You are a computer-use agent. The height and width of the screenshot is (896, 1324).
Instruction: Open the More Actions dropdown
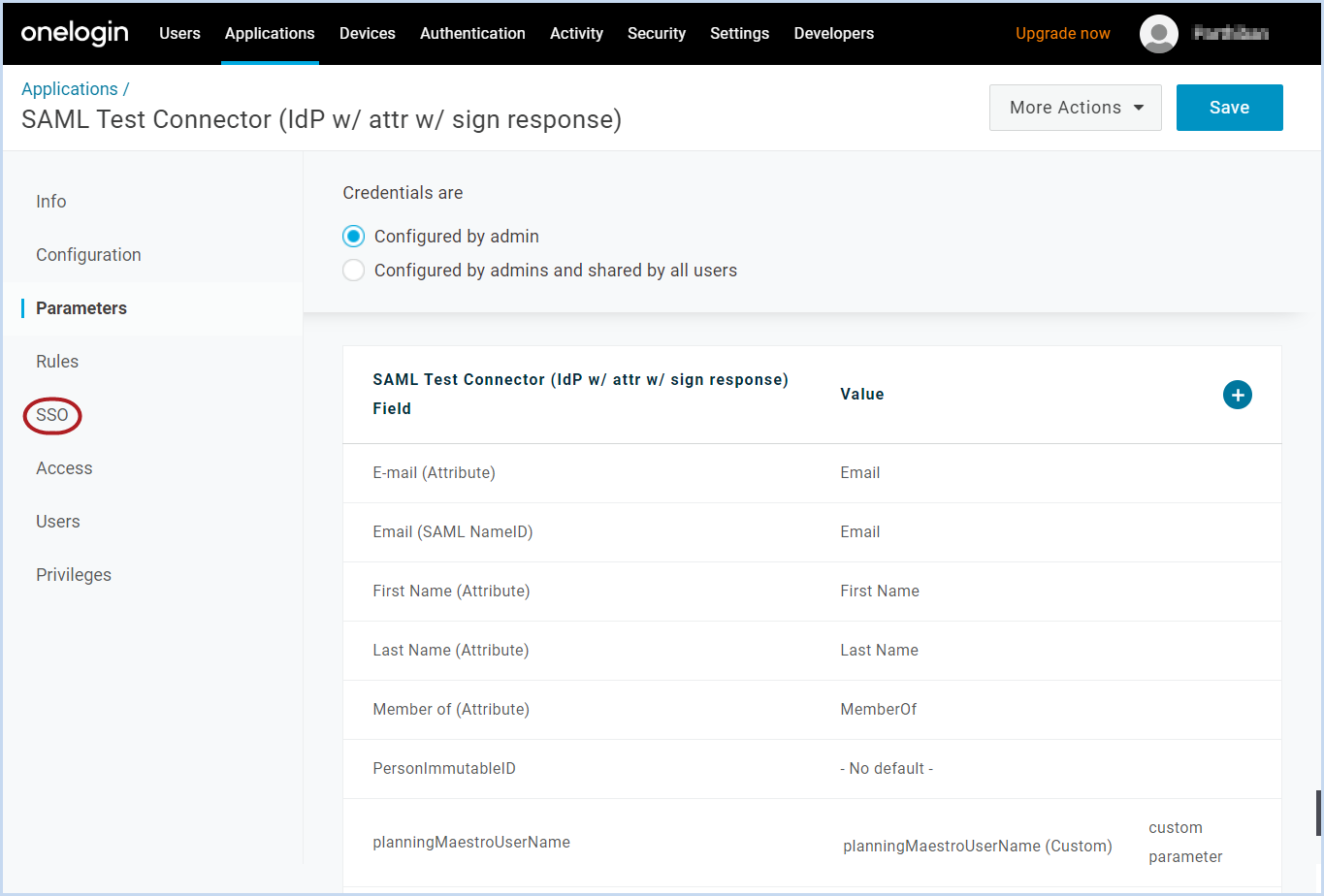pos(1075,108)
